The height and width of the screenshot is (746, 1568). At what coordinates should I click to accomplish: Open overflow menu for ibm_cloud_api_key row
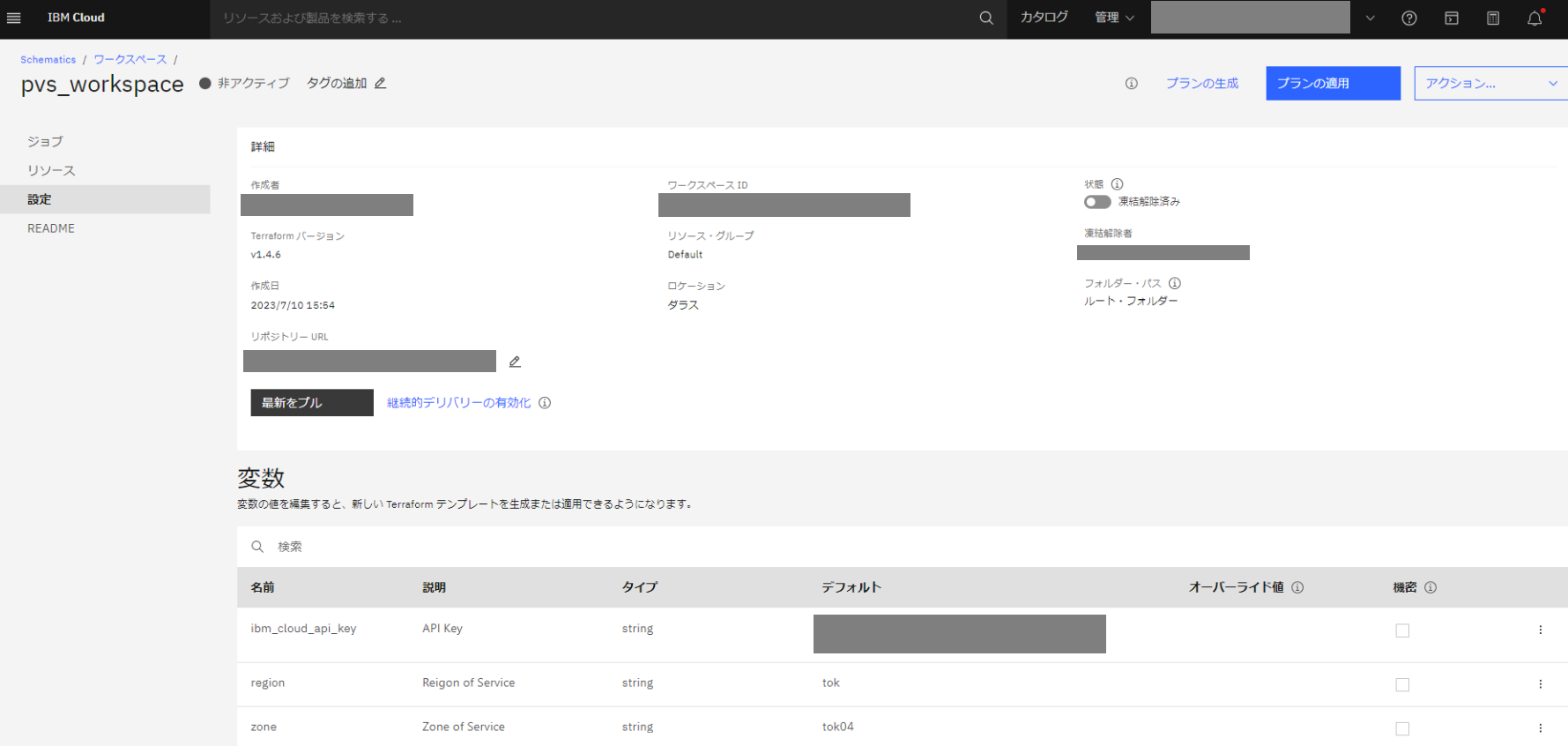[x=1540, y=630]
